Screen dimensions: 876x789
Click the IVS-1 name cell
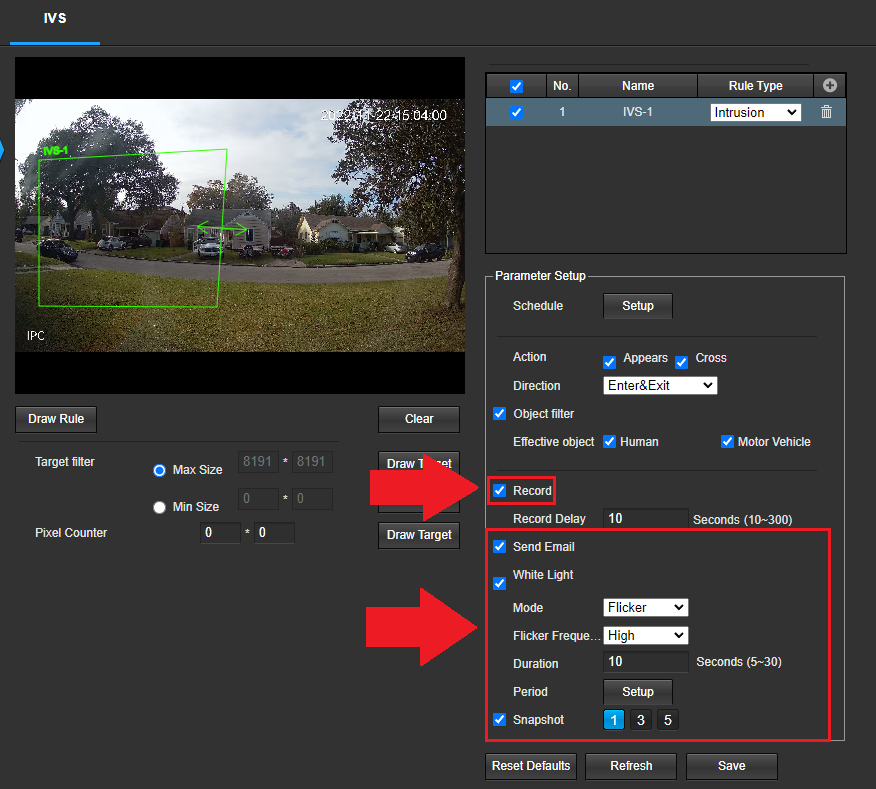[637, 112]
